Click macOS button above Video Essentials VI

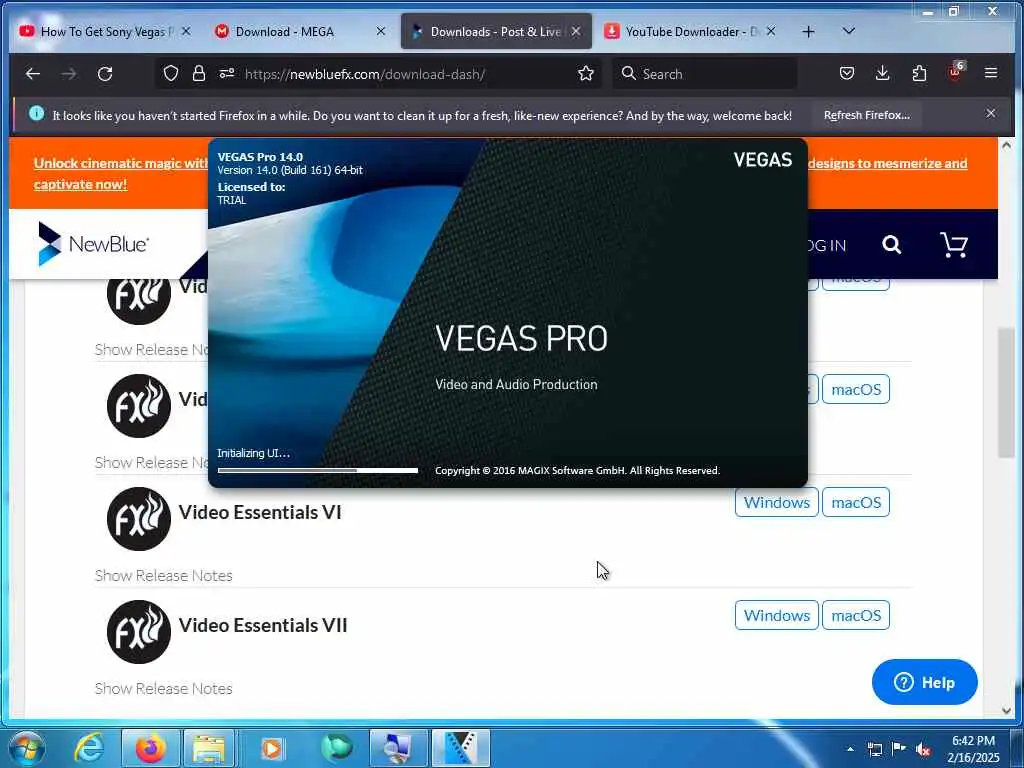(856, 389)
